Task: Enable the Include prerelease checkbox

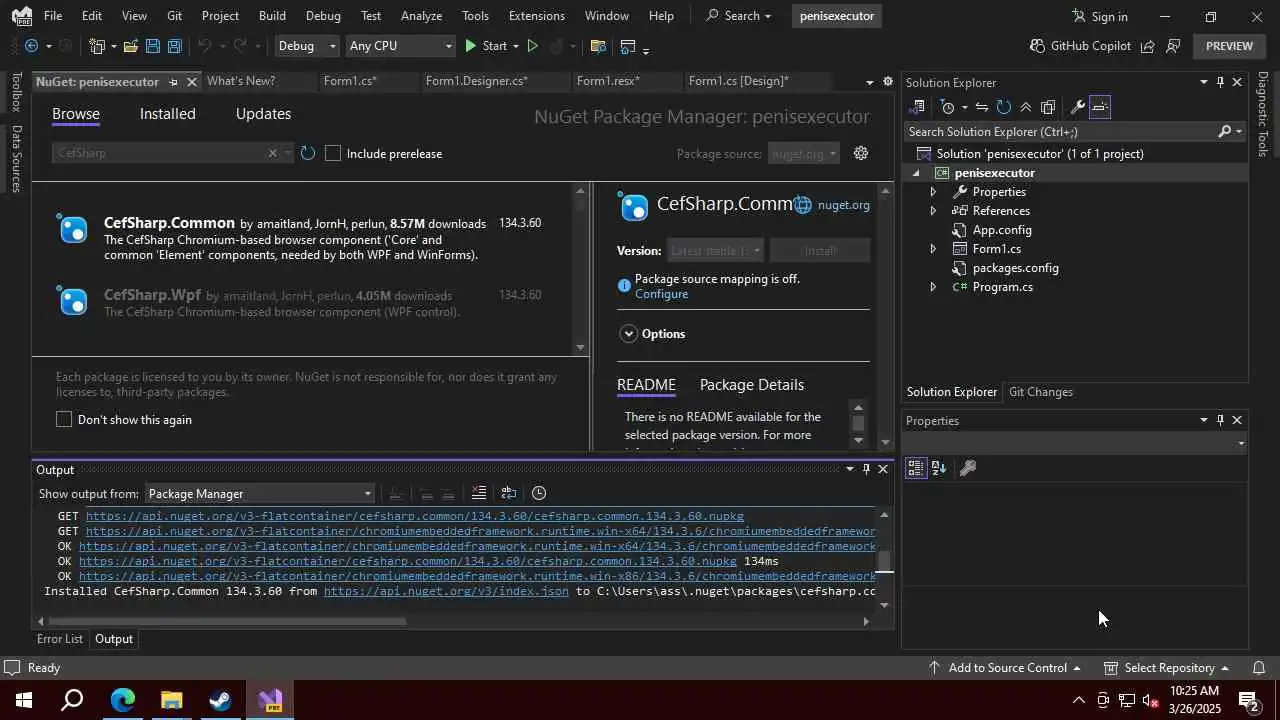Action: click(333, 153)
